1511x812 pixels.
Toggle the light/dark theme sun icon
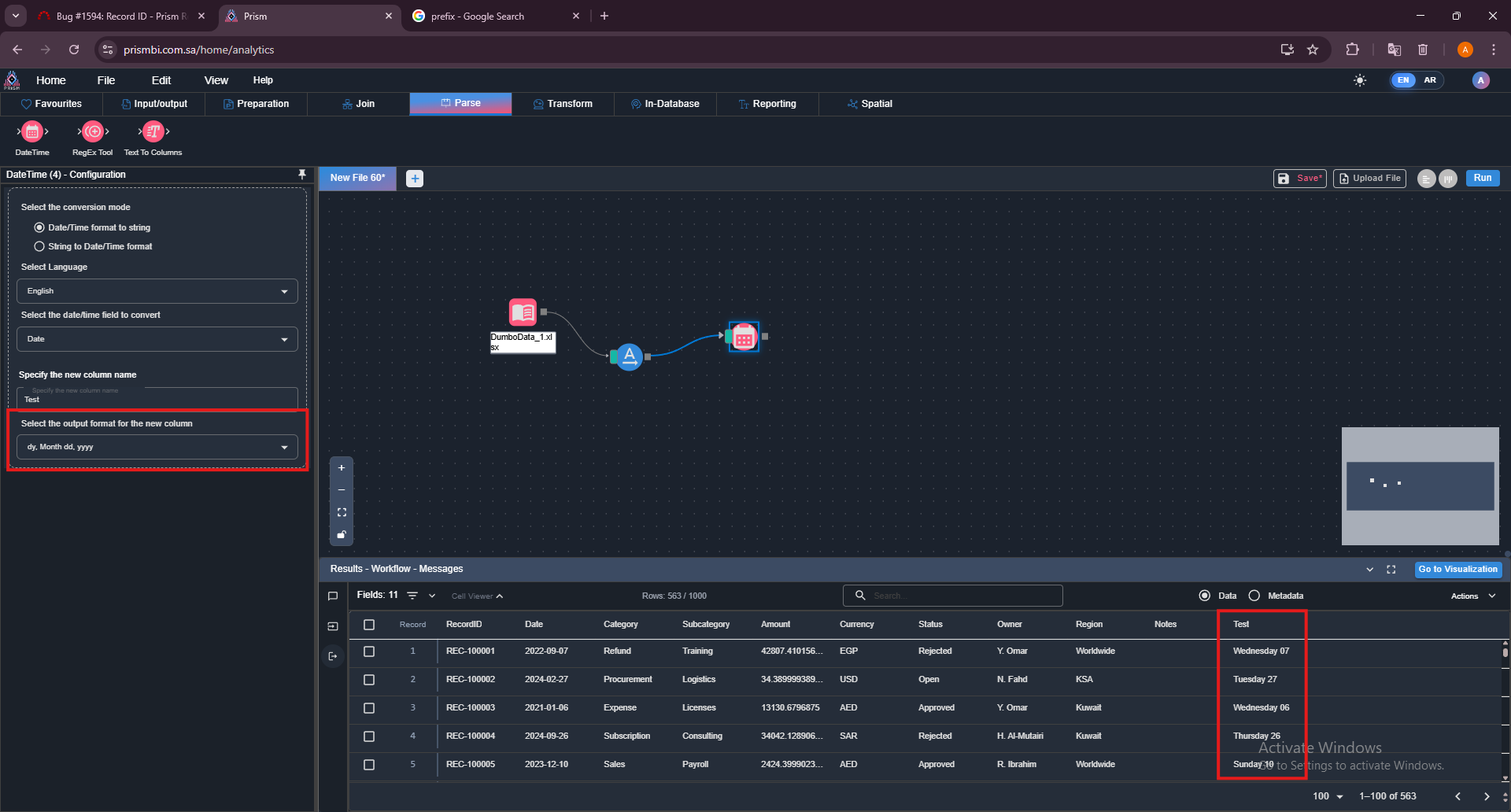click(x=1360, y=80)
